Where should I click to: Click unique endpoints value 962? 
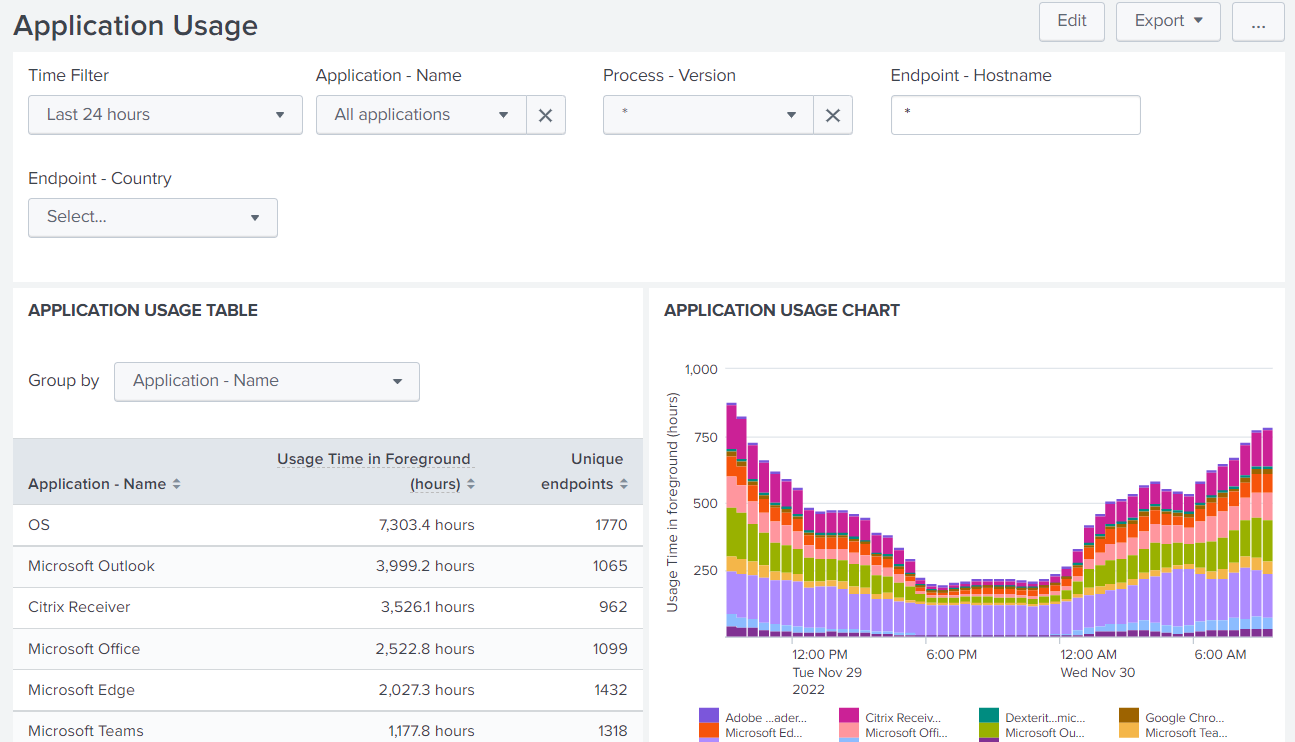[x=613, y=607]
